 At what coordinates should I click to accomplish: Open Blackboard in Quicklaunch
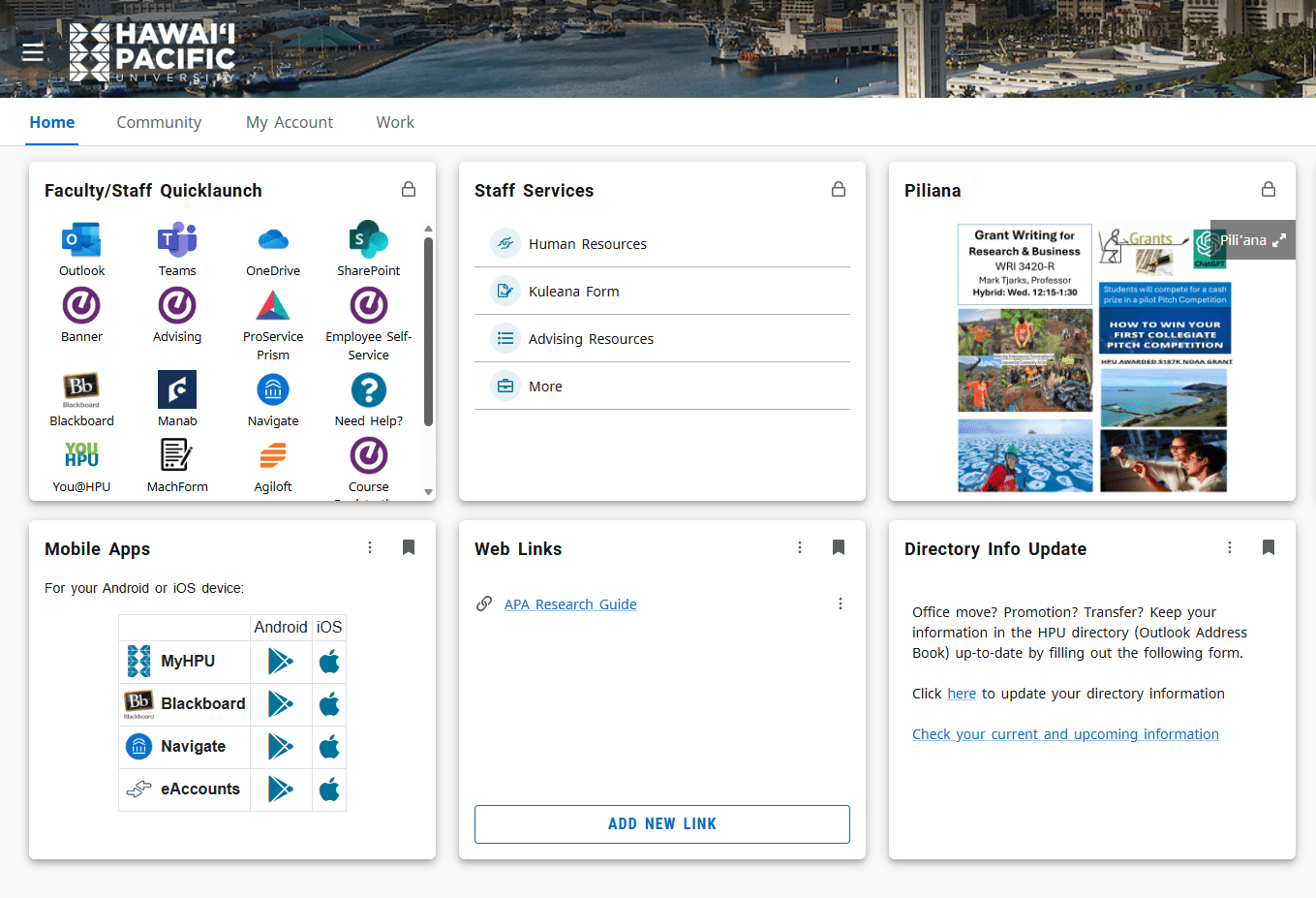tap(81, 389)
